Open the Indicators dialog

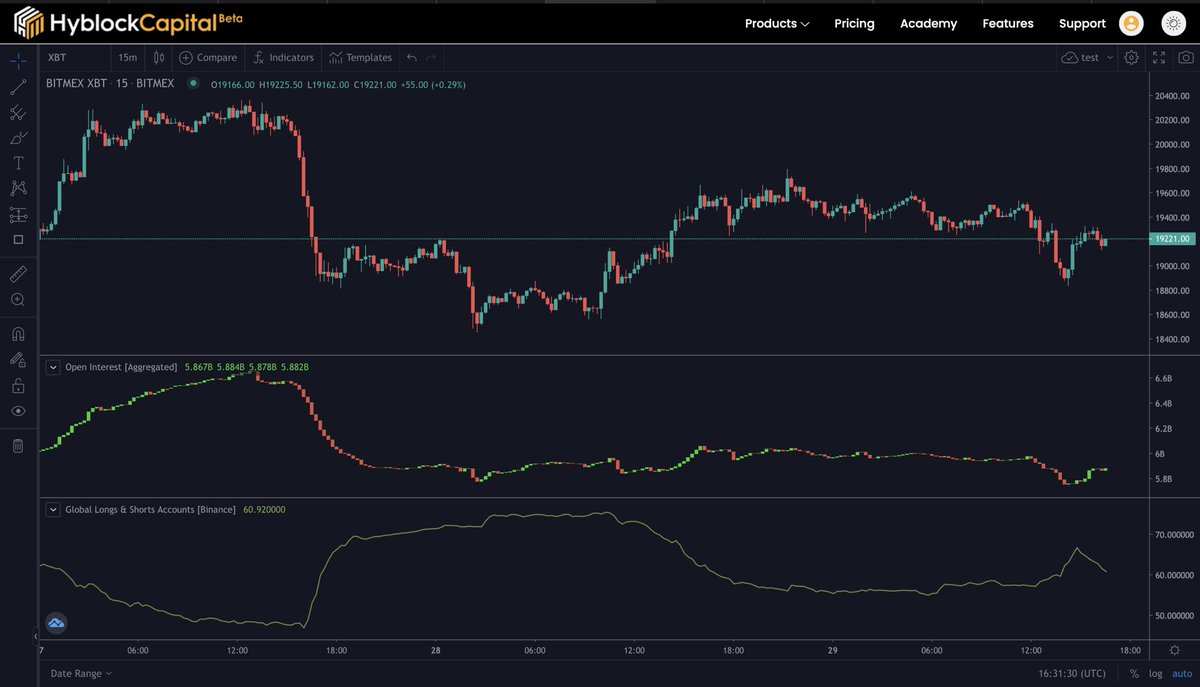[283, 57]
